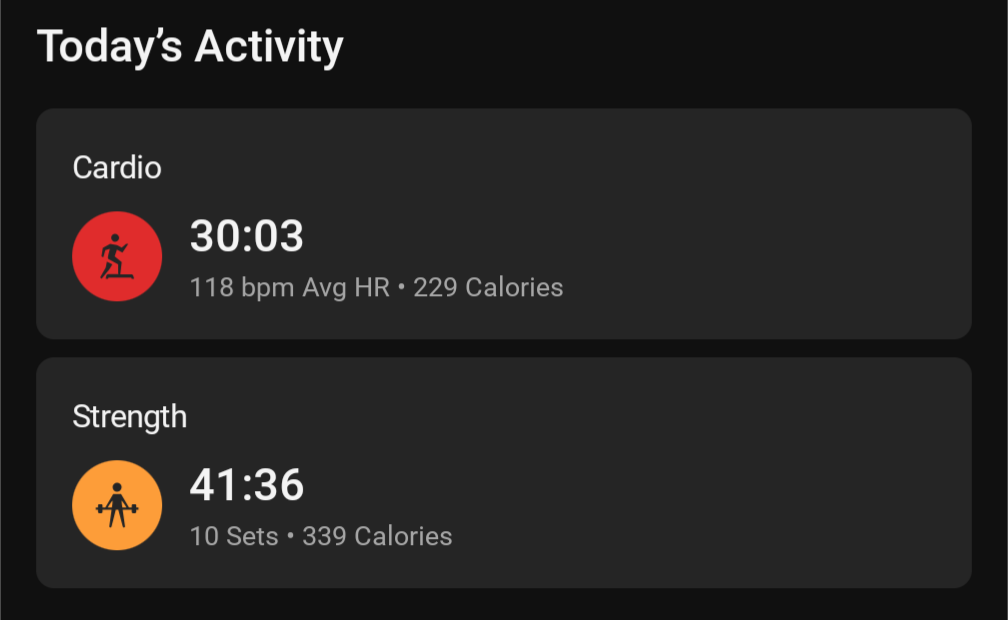
Task: Click the running figure inside red circle
Action: coord(116,256)
